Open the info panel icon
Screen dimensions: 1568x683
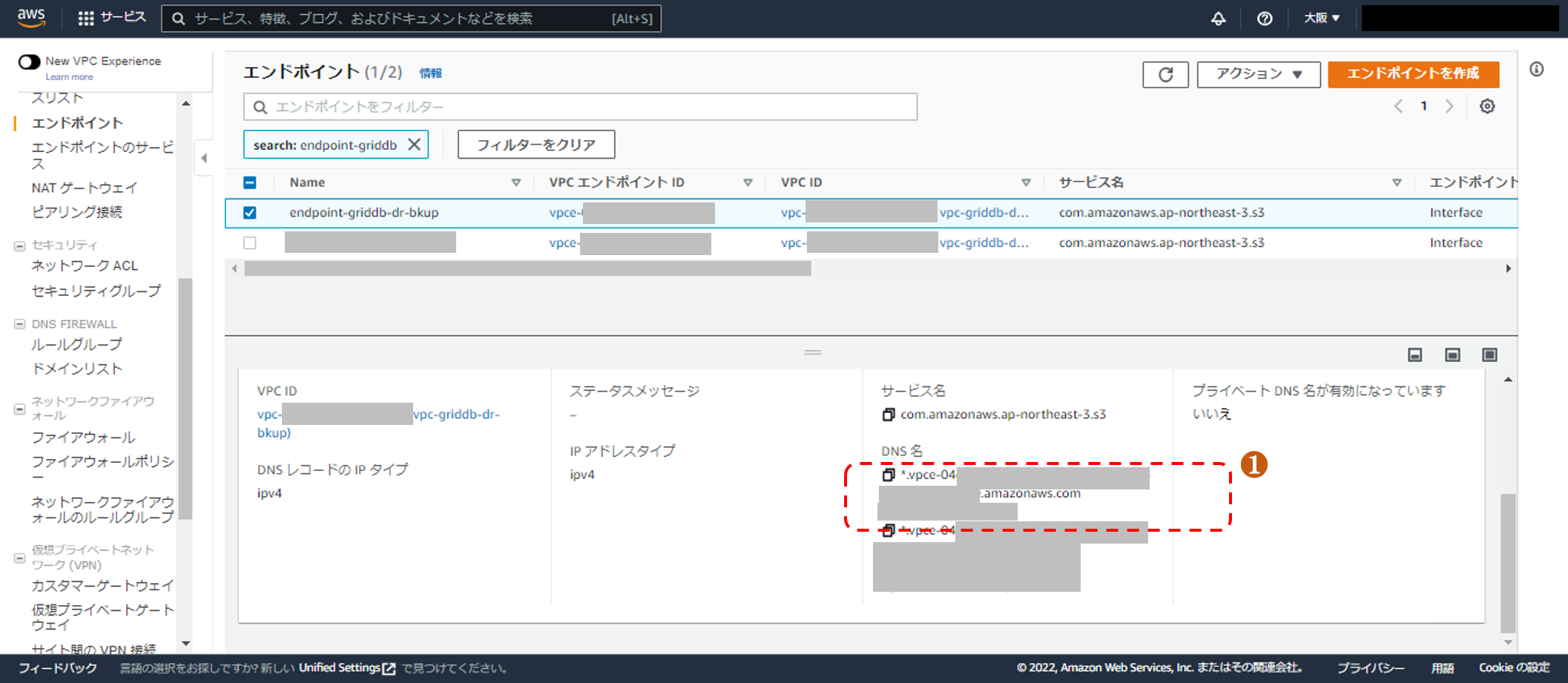click(1537, 69)
